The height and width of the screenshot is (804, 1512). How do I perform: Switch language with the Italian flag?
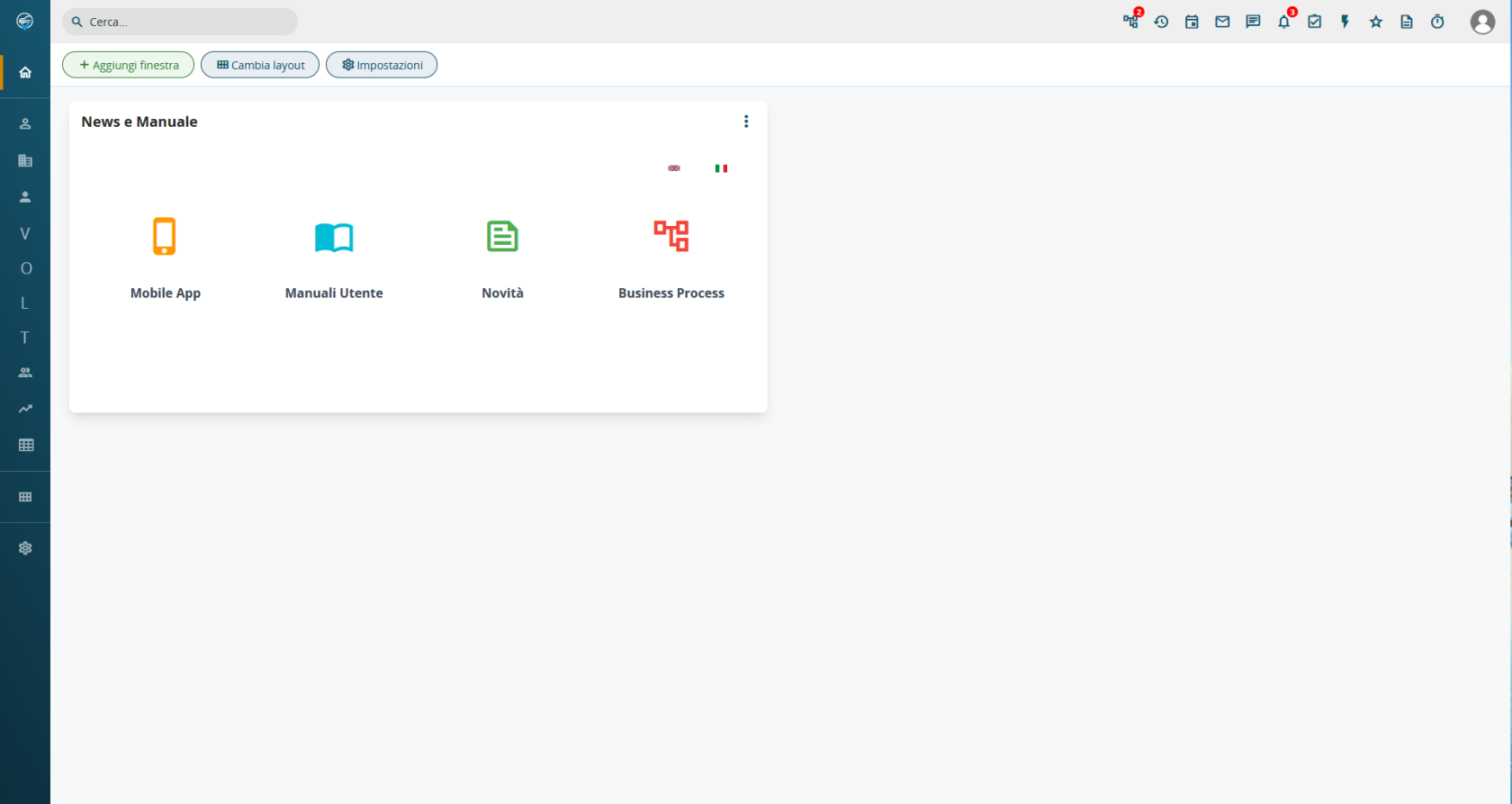point(721,168)
